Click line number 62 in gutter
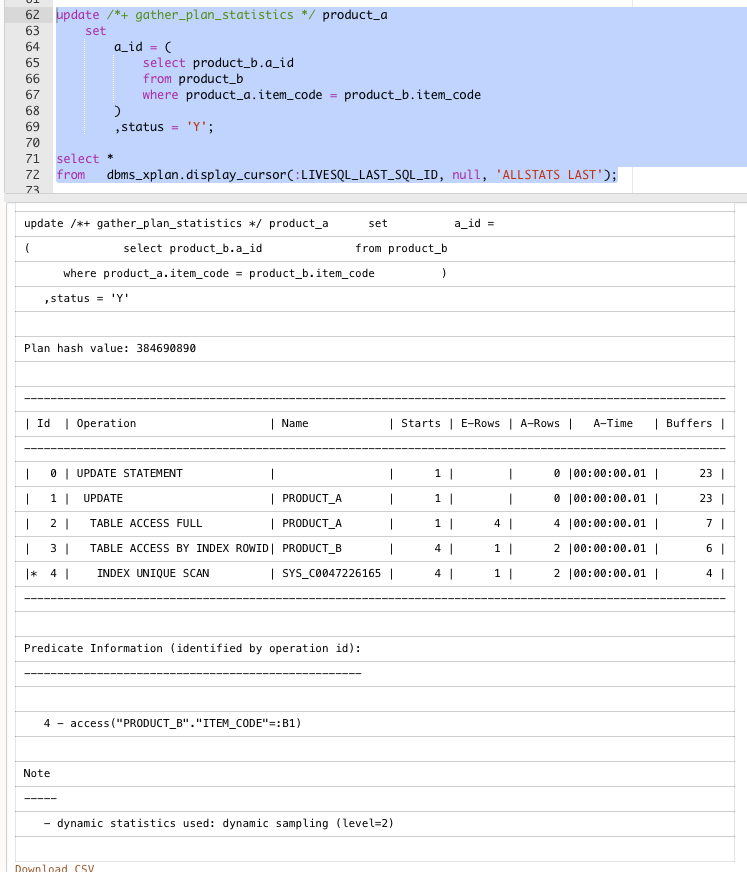The image size is (747, 872). click(32, 15)
